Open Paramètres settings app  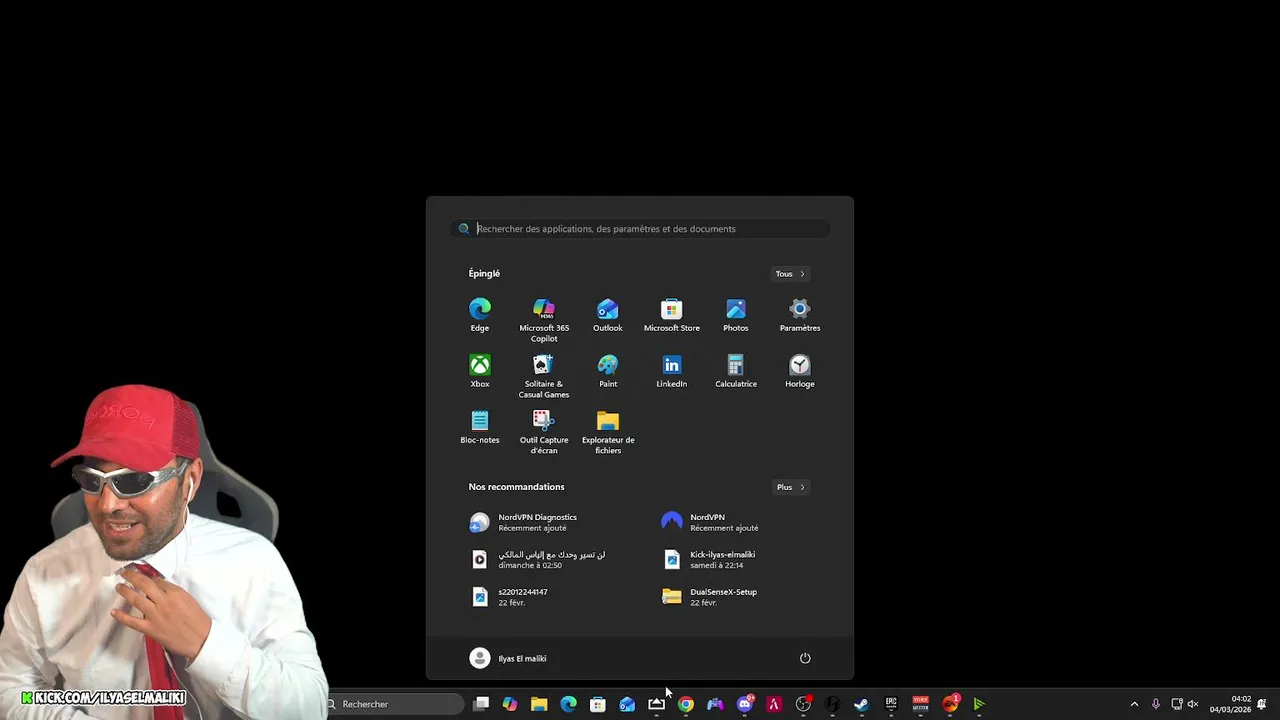[x=800, y=314]
